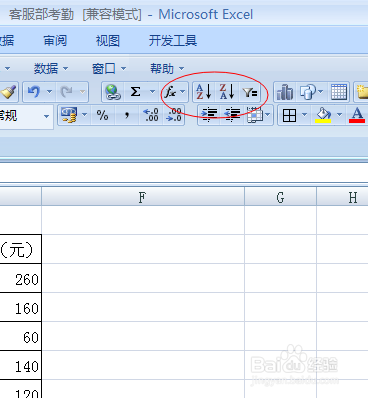Click the fx insert function icon
The image size is (368, 398).
pos(170,92)
